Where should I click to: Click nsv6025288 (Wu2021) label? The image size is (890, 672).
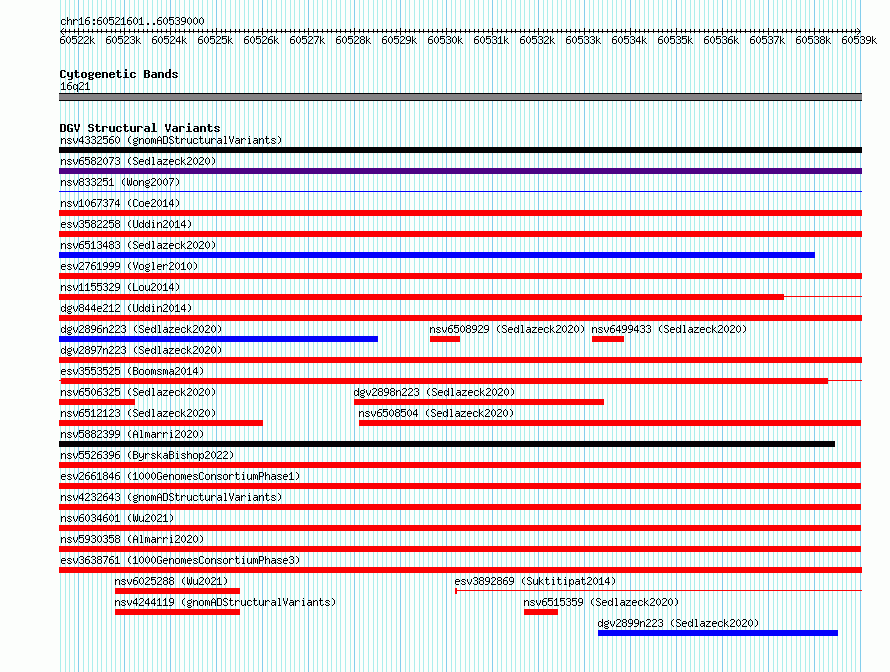tap(171, 581)
